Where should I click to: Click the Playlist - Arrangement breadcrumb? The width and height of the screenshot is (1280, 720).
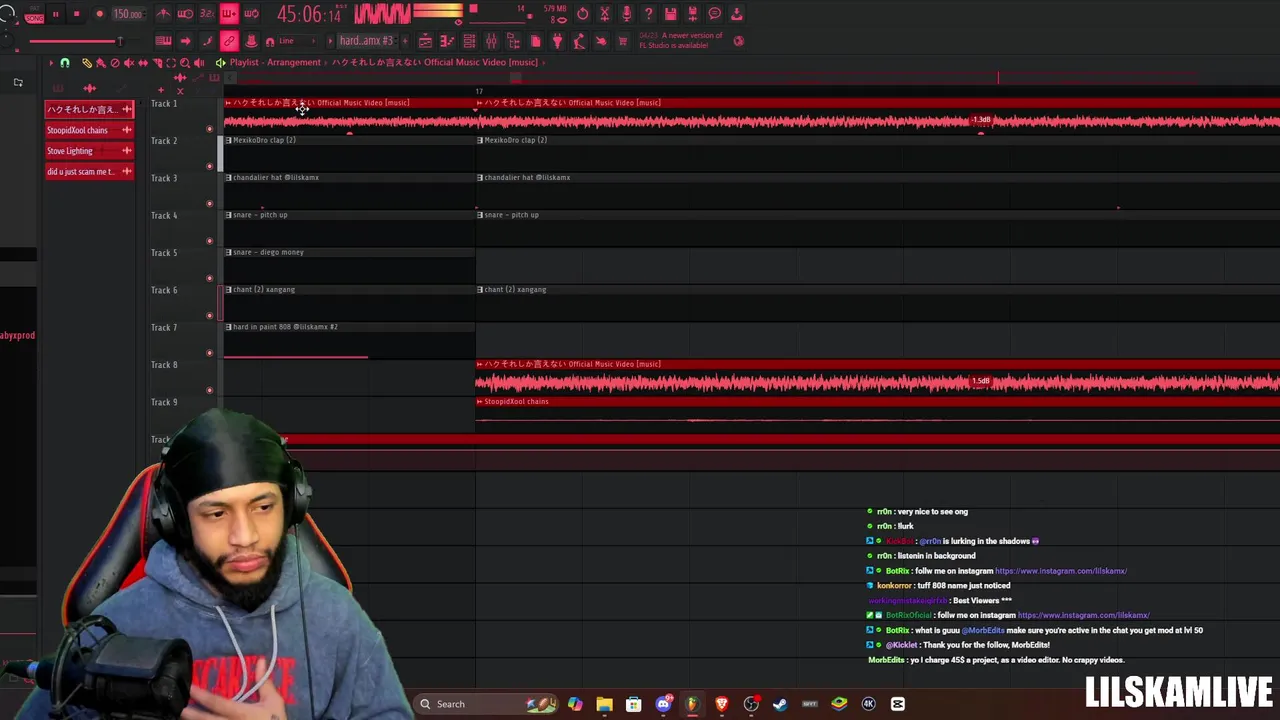coord(275,62)
